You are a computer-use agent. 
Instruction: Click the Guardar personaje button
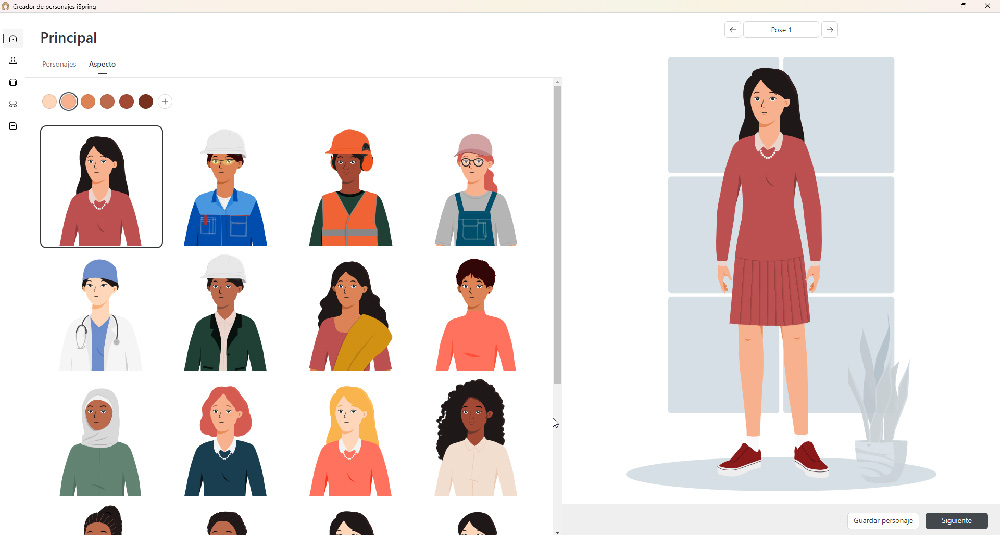tap(883, 520)
